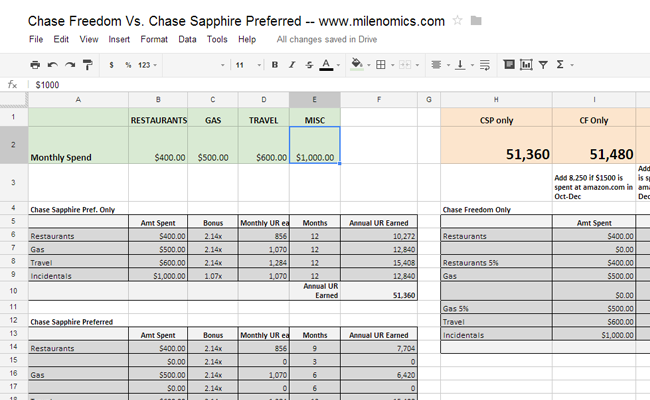Open the Functions sigma menu
The image size is (650, 400).
560,65
